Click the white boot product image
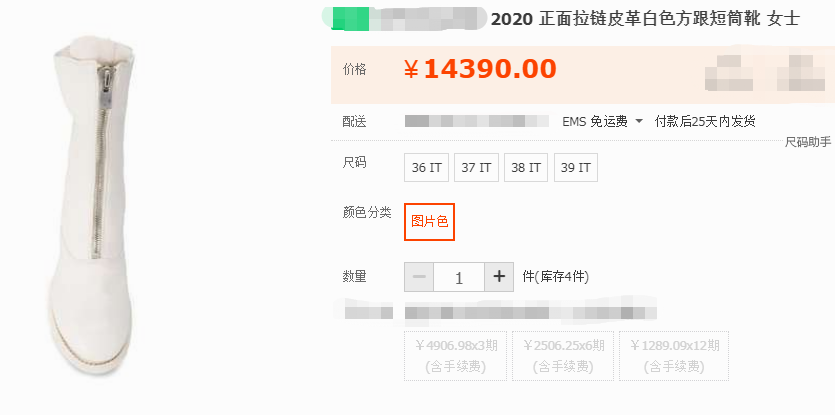 pyautogui.click(x=92, y=205)
